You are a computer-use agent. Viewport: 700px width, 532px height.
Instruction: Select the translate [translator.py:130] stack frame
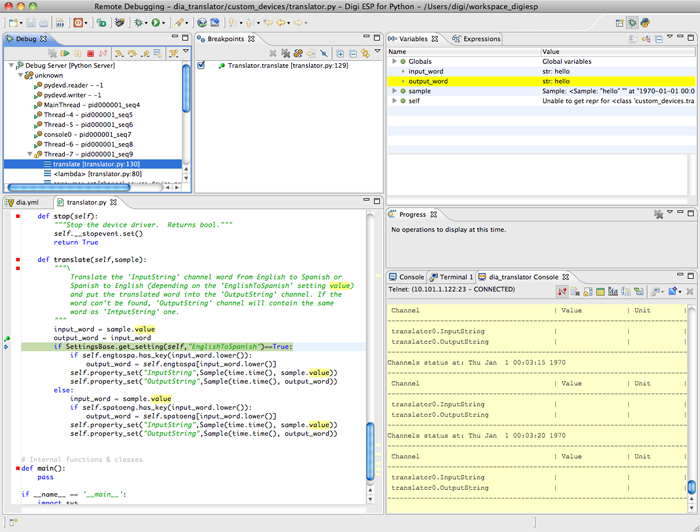click(92, 164)
